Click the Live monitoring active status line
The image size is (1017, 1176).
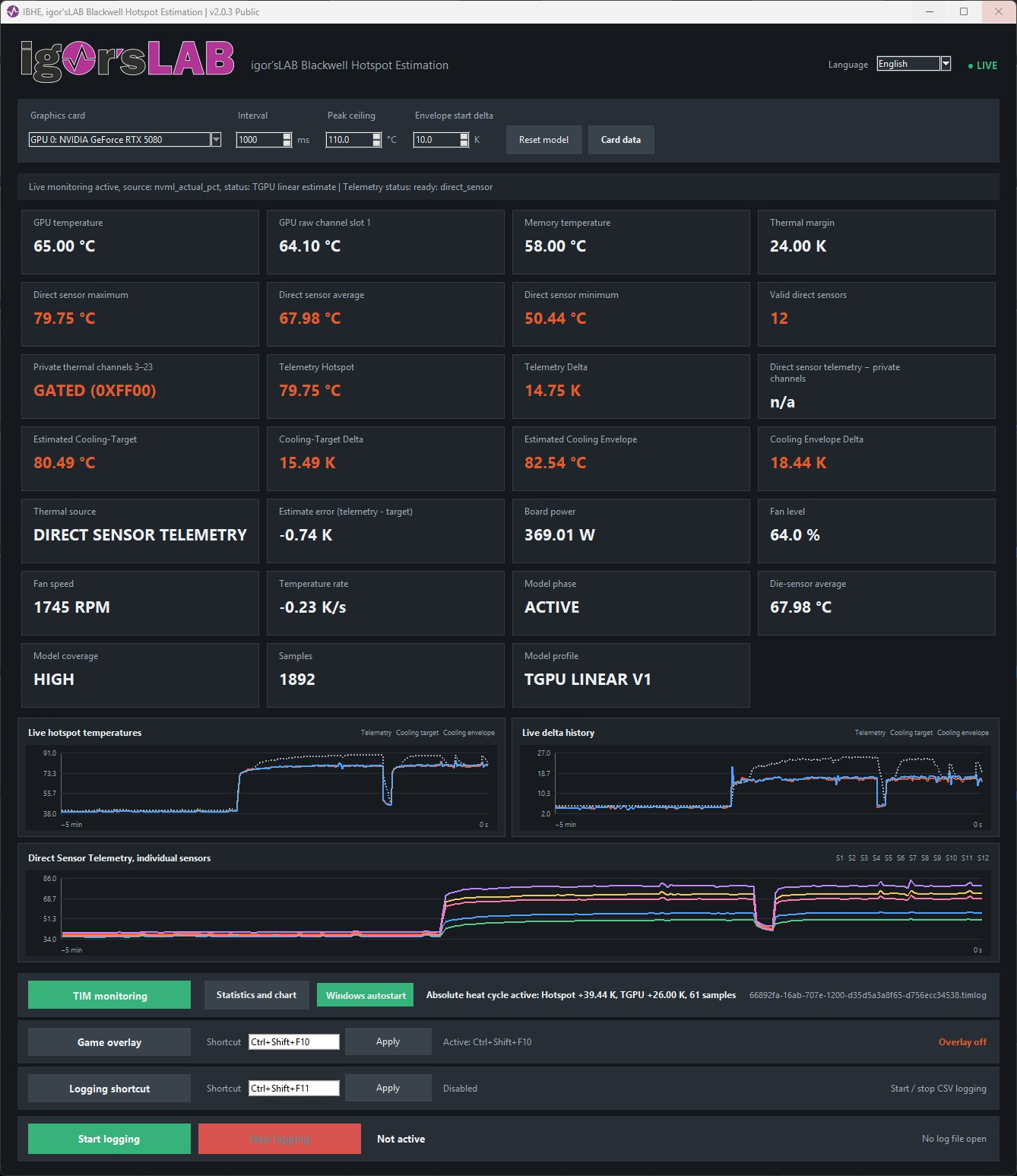click(x=261, y=187)
